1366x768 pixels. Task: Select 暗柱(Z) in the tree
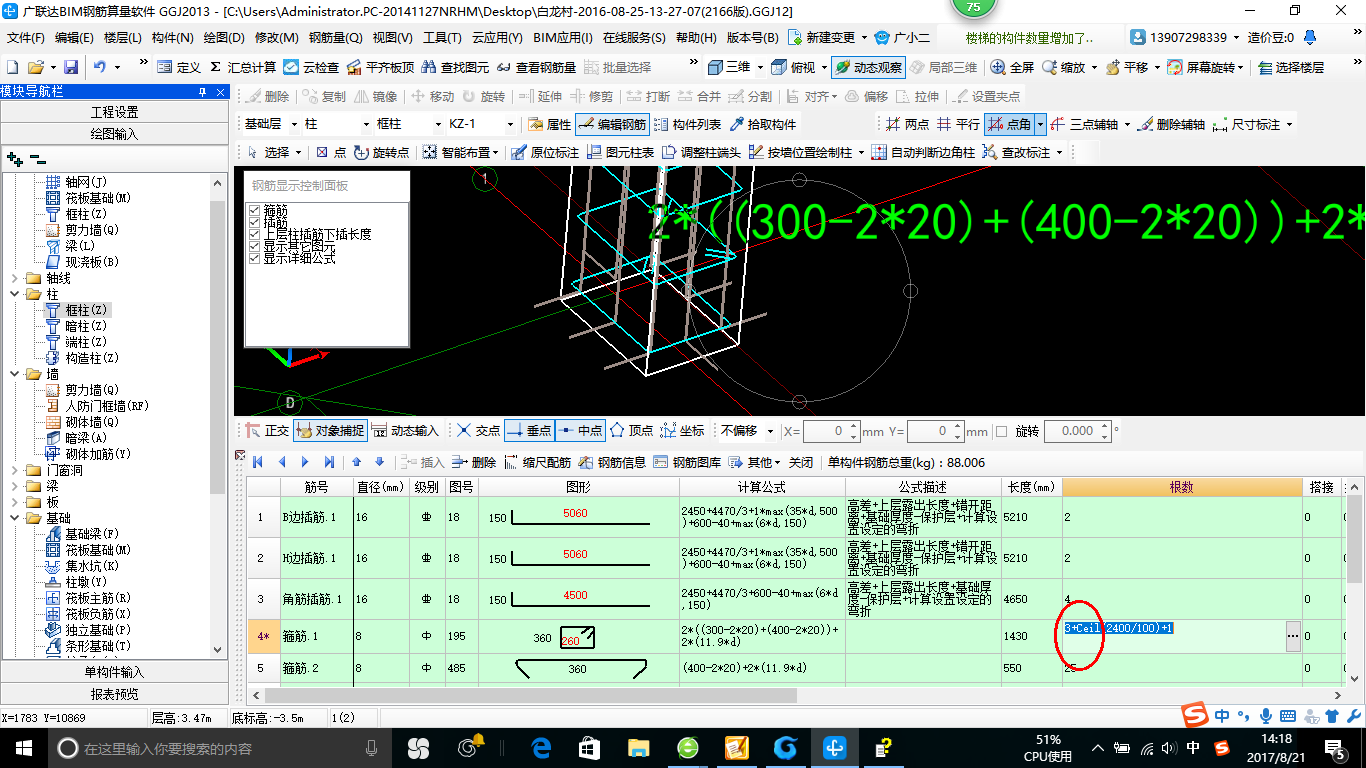86,326
